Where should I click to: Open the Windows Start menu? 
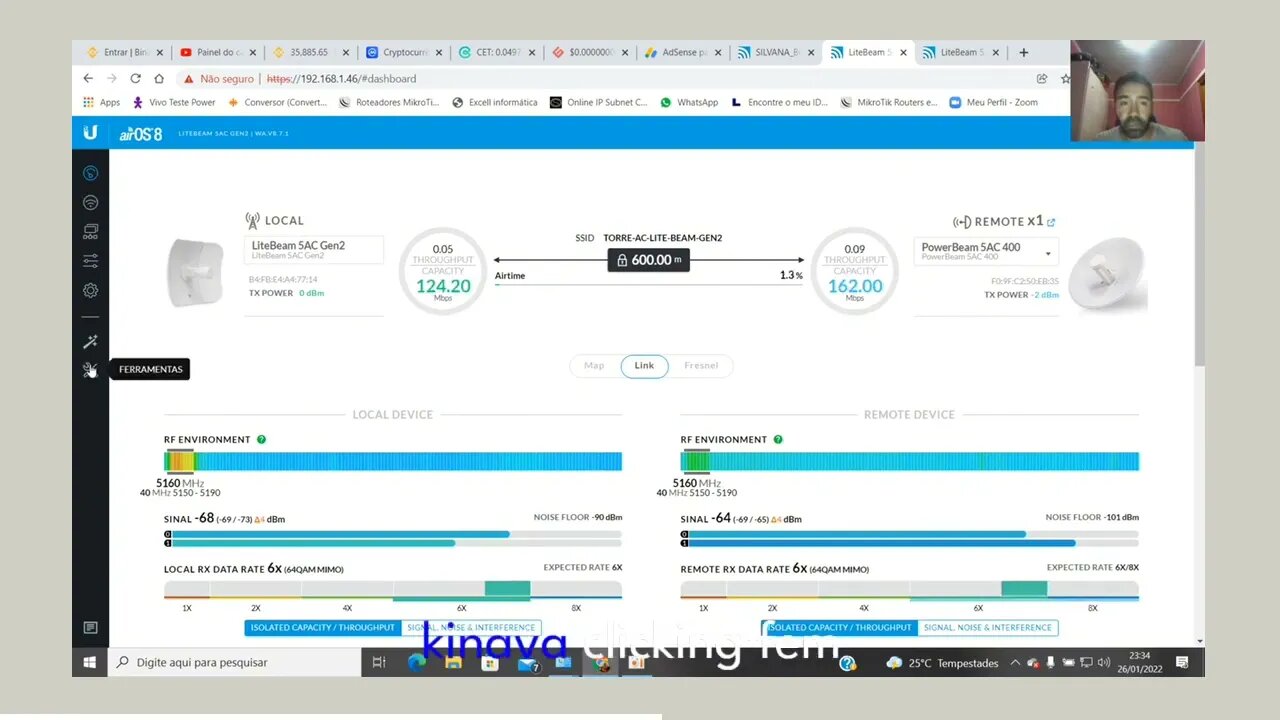(x=89, y=662)
